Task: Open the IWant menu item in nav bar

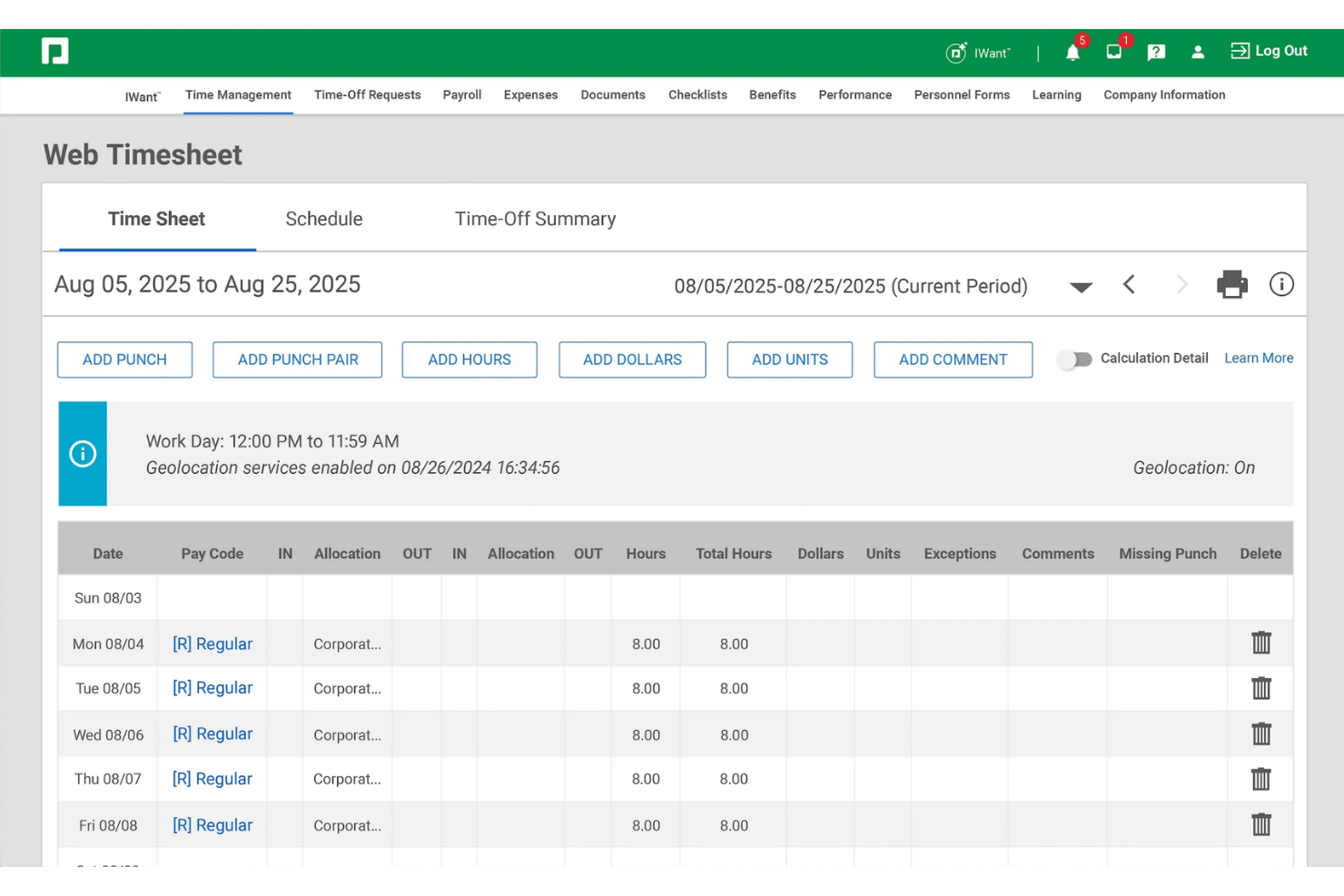Action: pyautogui.click(x=143, y=96)
